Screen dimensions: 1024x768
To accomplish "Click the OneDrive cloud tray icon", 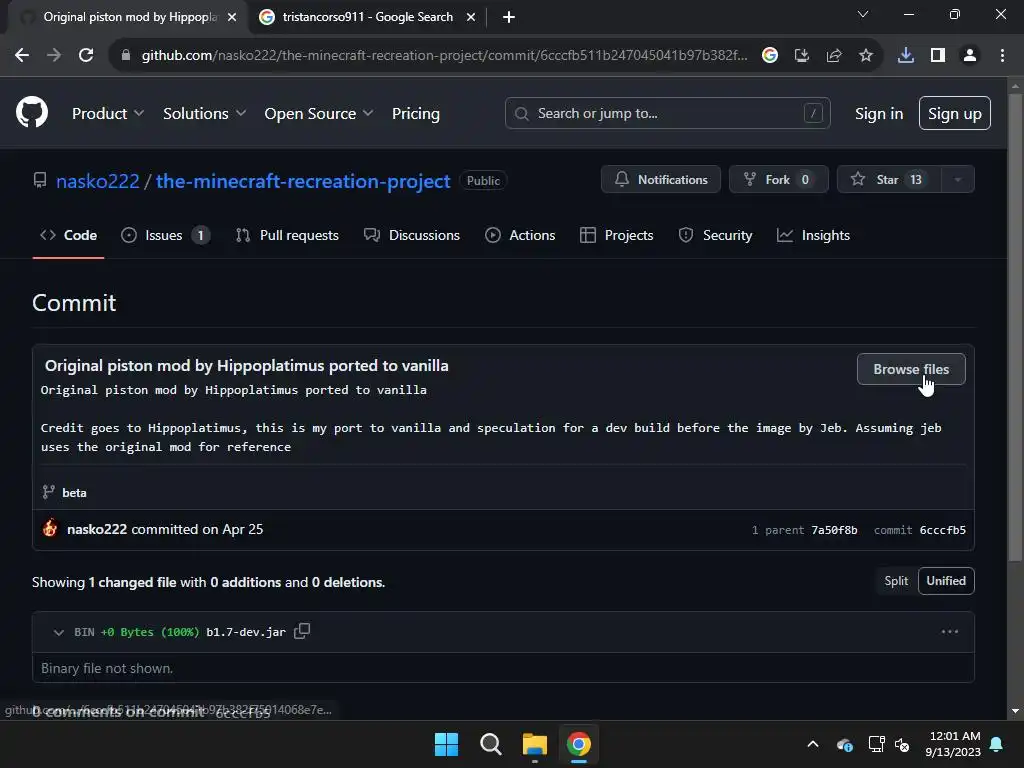I will [844, 744].
